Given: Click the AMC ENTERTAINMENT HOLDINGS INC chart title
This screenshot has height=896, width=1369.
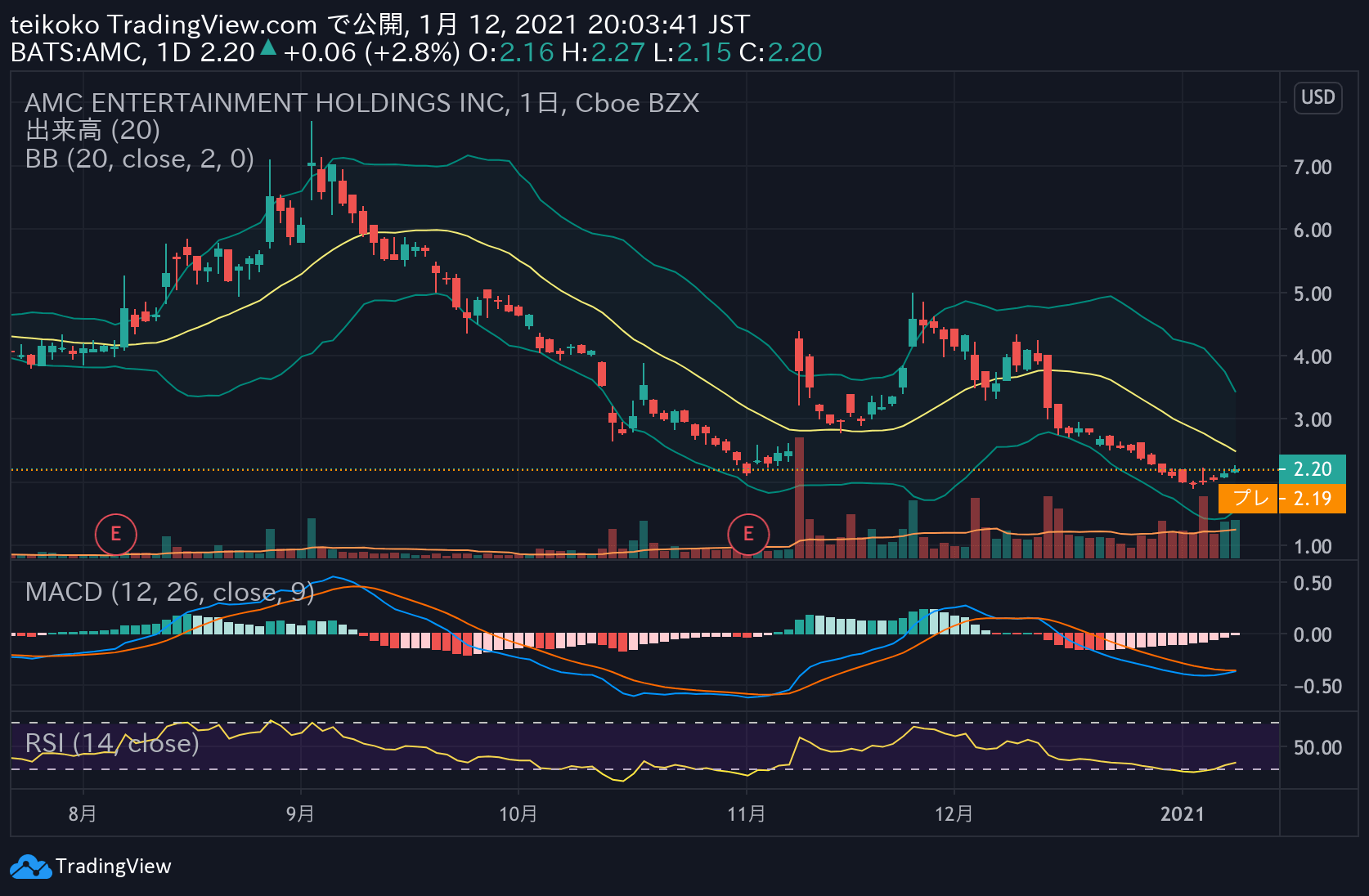Looking at the screenshot, I should tap(361, 103).
